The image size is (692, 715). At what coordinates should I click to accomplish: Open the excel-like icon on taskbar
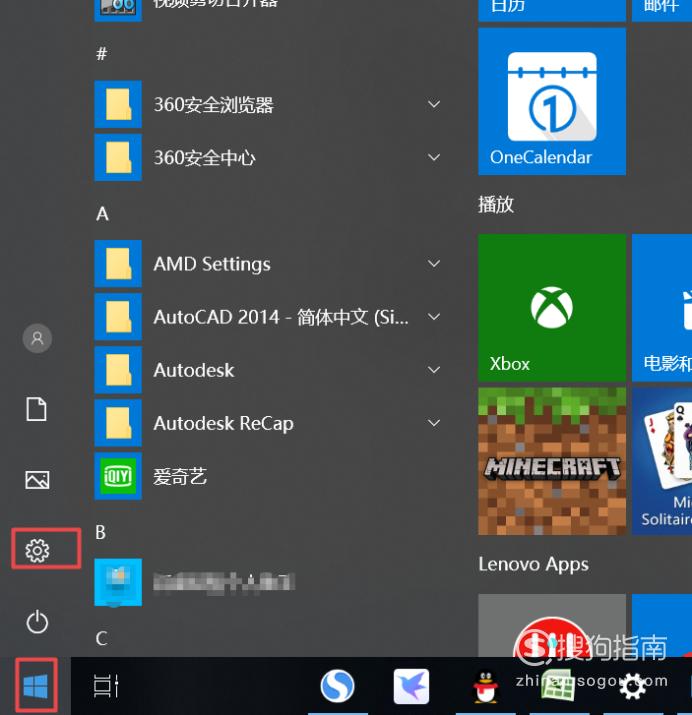[x=557, y=685]
